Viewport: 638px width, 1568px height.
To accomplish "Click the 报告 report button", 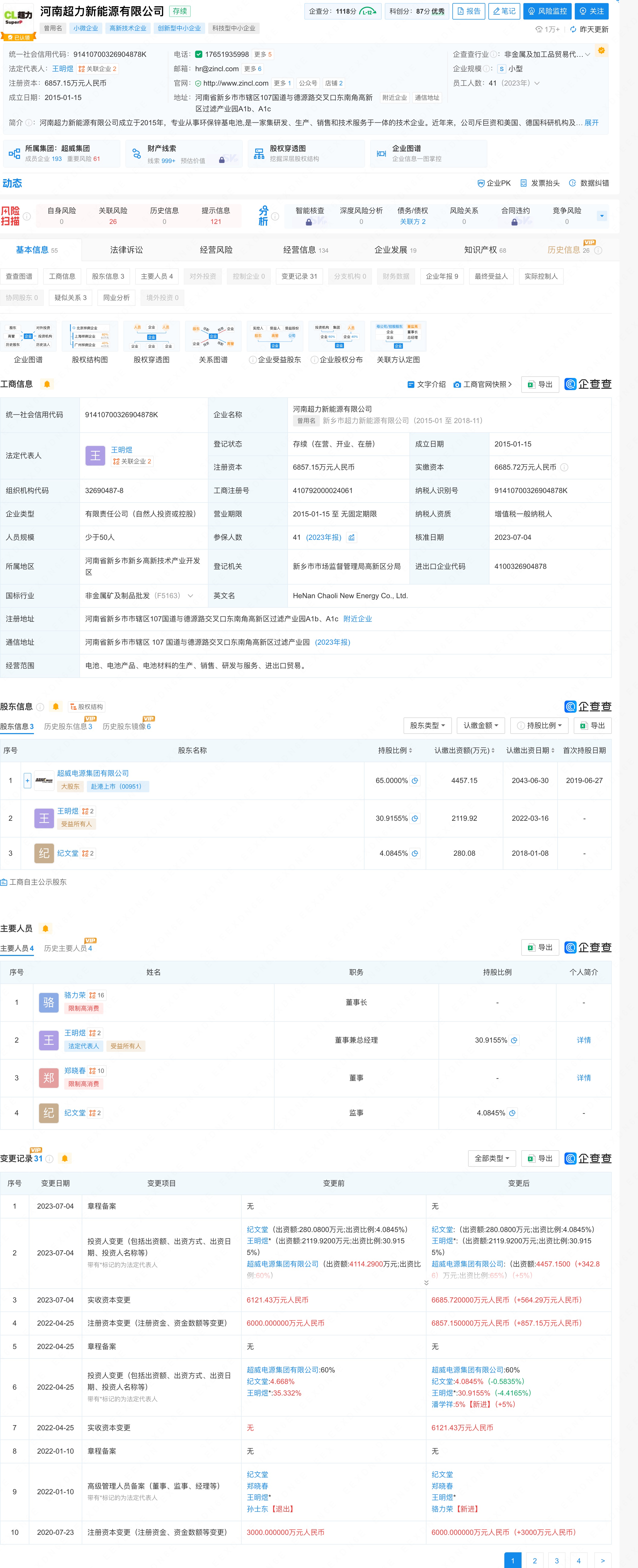I will click(x=469, y=11).
